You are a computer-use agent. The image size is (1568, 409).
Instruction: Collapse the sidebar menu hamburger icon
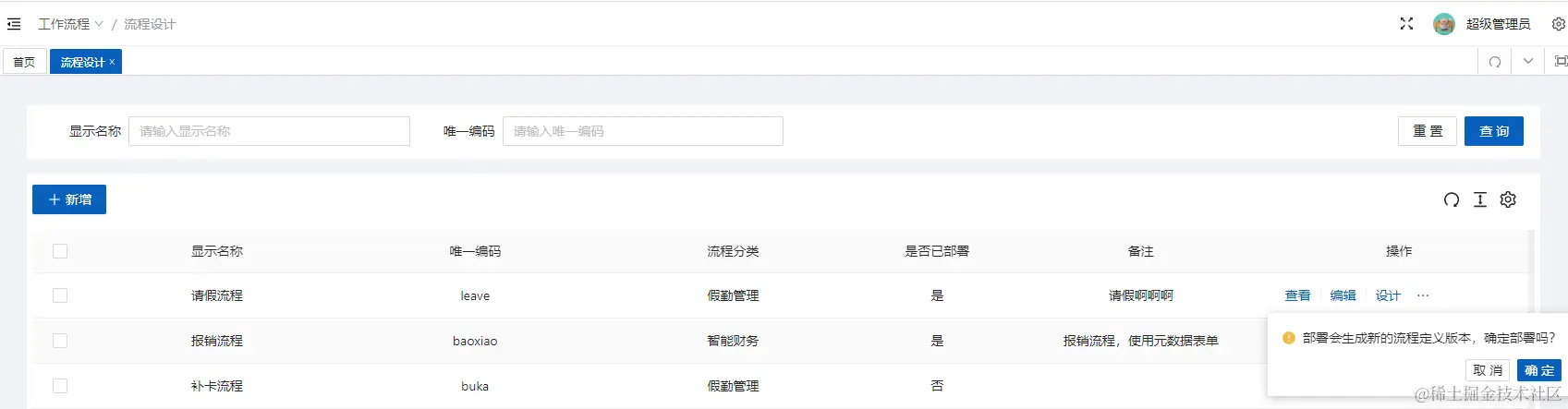tap(14, 24)
